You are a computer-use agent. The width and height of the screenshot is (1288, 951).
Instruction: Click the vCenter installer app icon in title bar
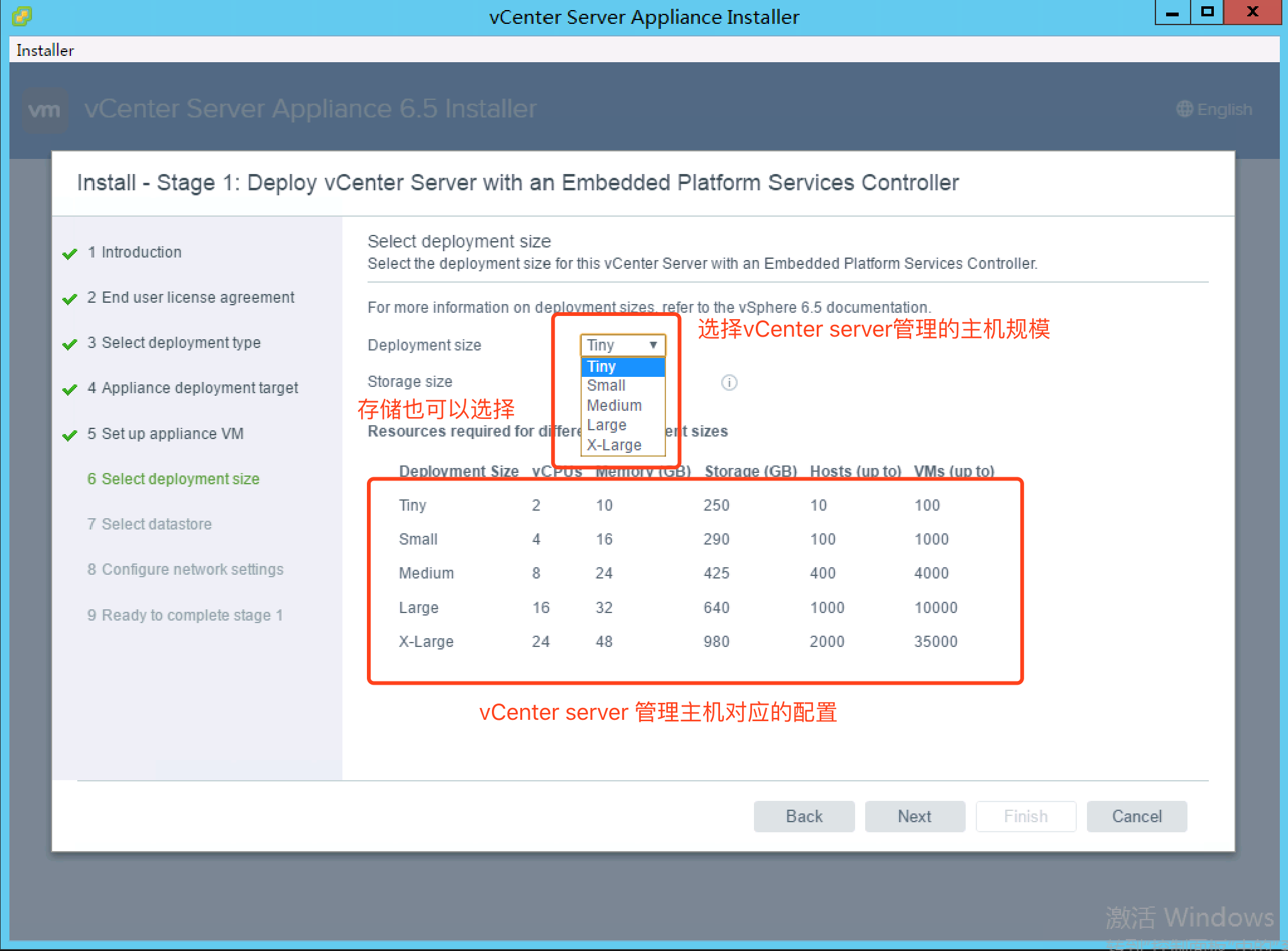[21, 15]
